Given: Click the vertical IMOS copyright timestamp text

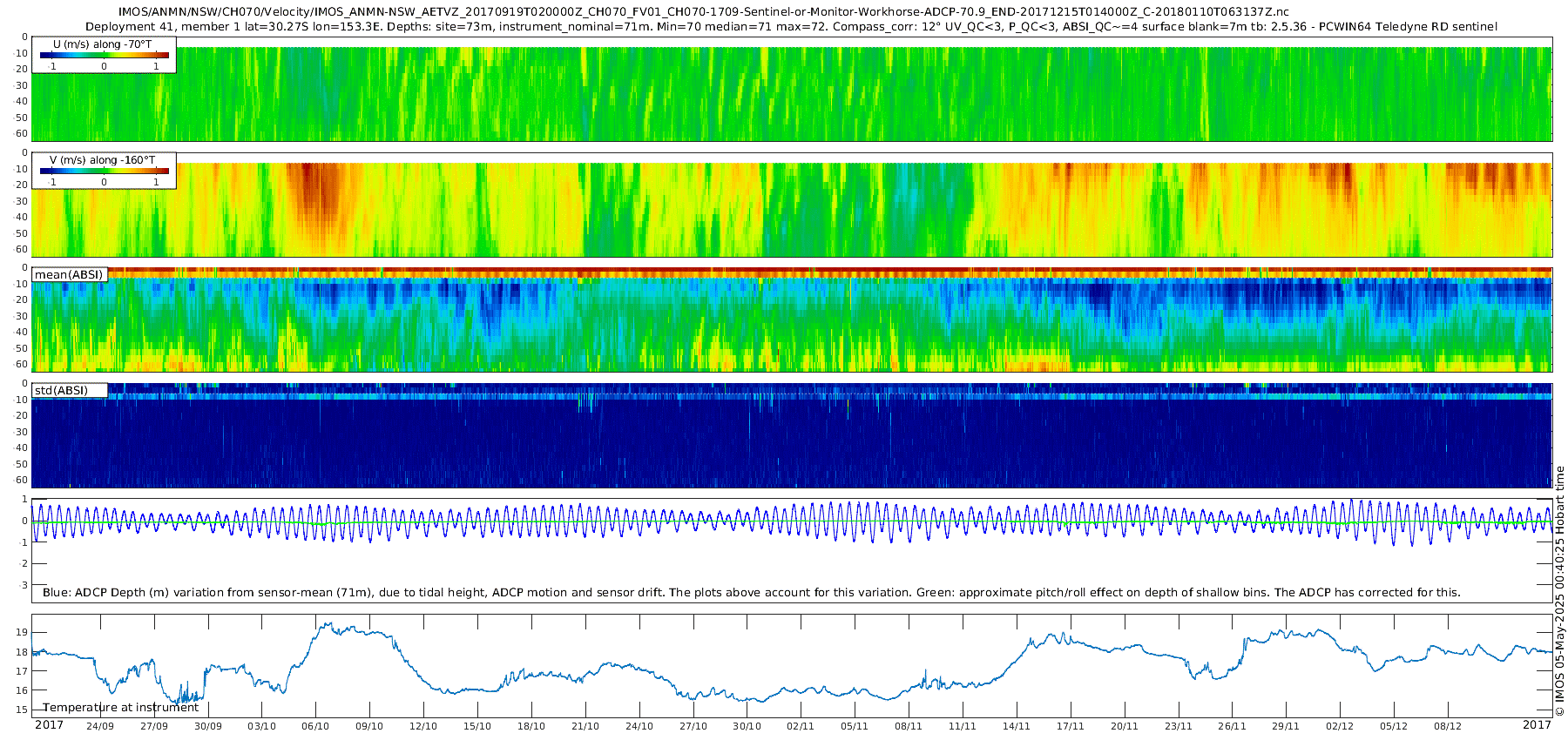Looking at the screenshot, I should [1559, 592].
